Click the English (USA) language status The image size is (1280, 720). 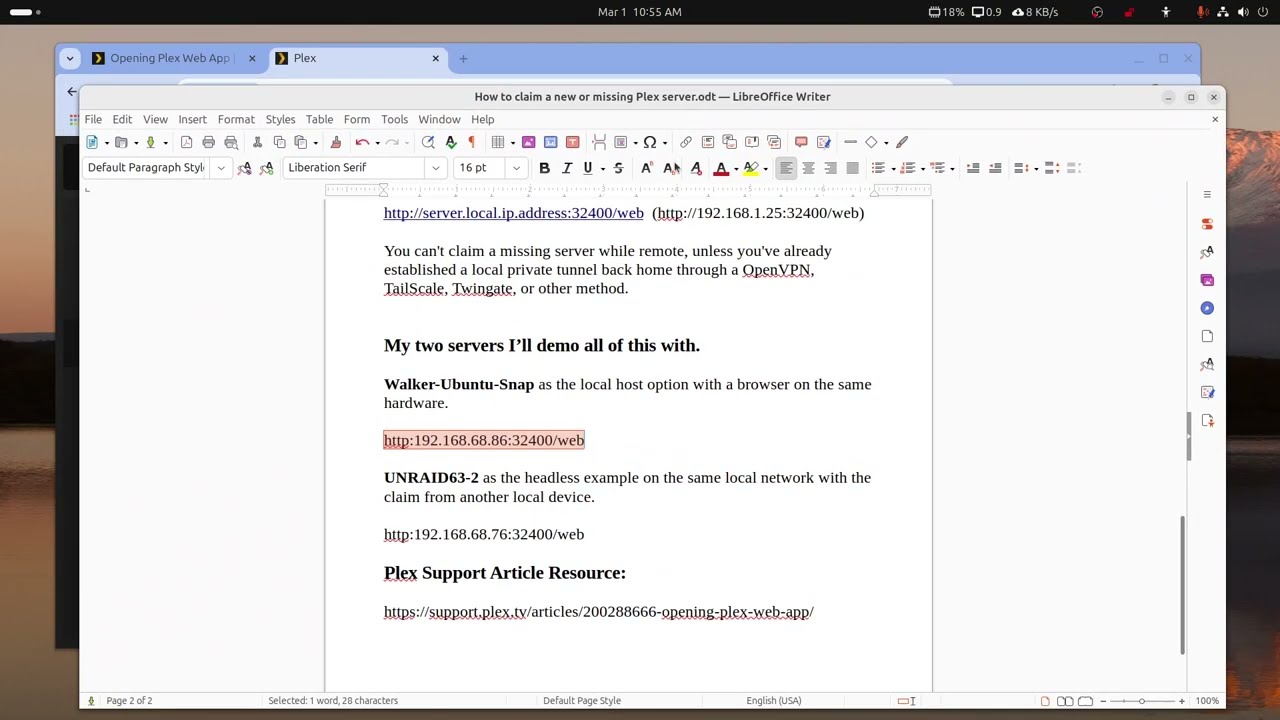773,701
